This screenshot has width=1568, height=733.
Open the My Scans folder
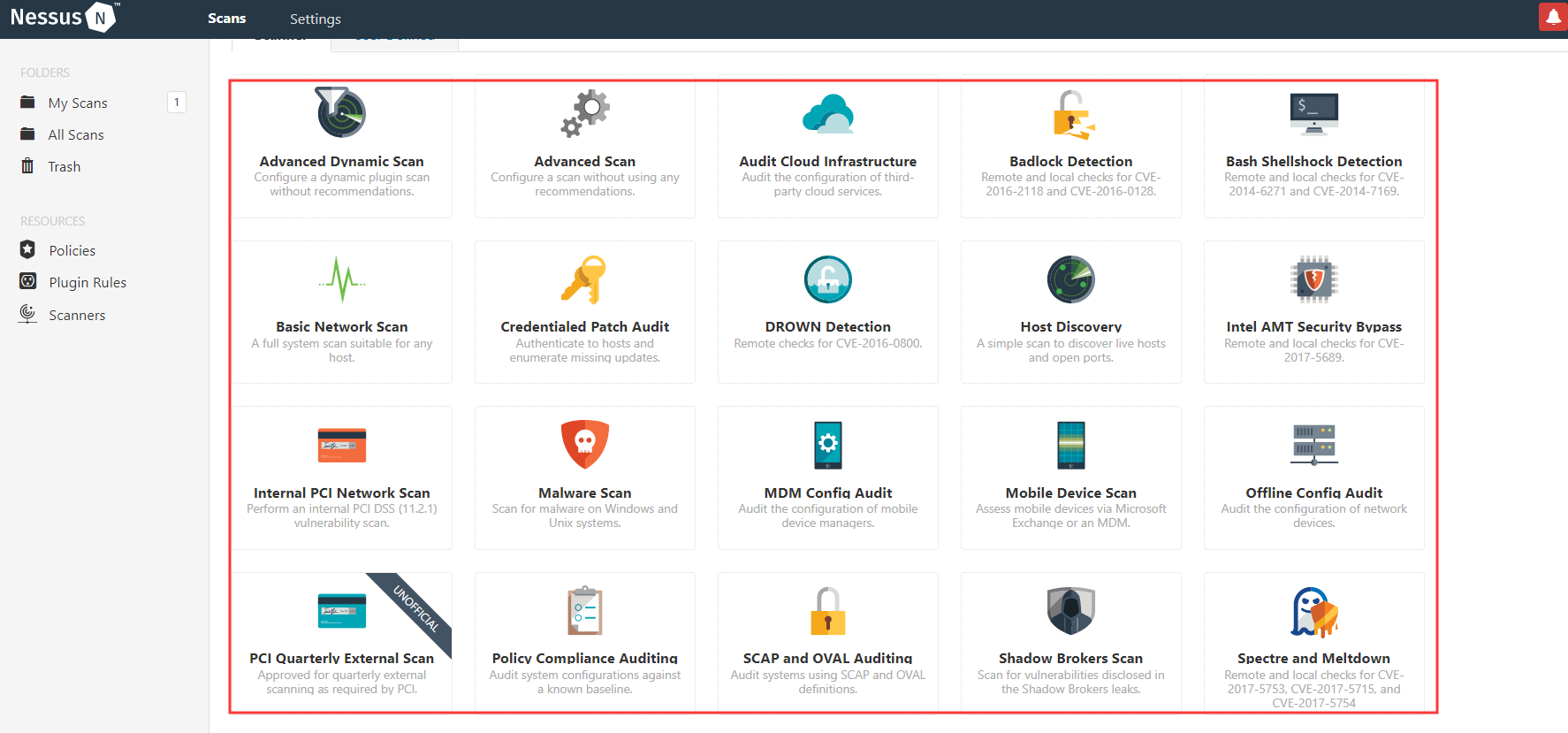pyautogui.click(x=78, y=103)
